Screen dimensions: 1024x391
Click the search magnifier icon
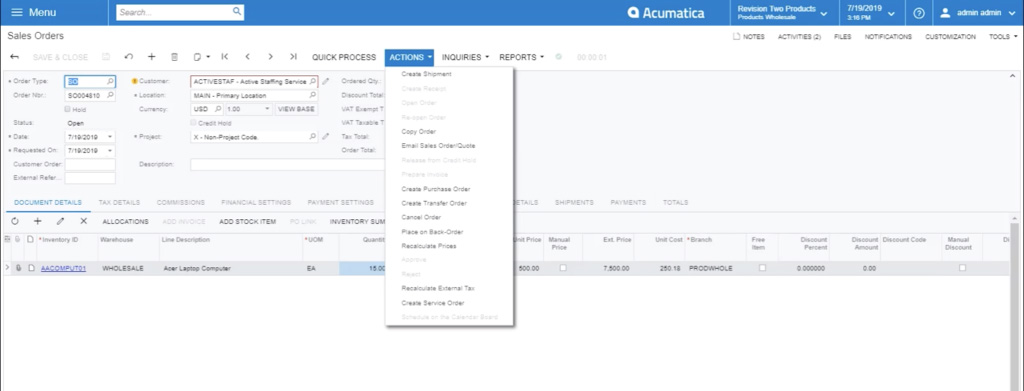click(236, 12)
